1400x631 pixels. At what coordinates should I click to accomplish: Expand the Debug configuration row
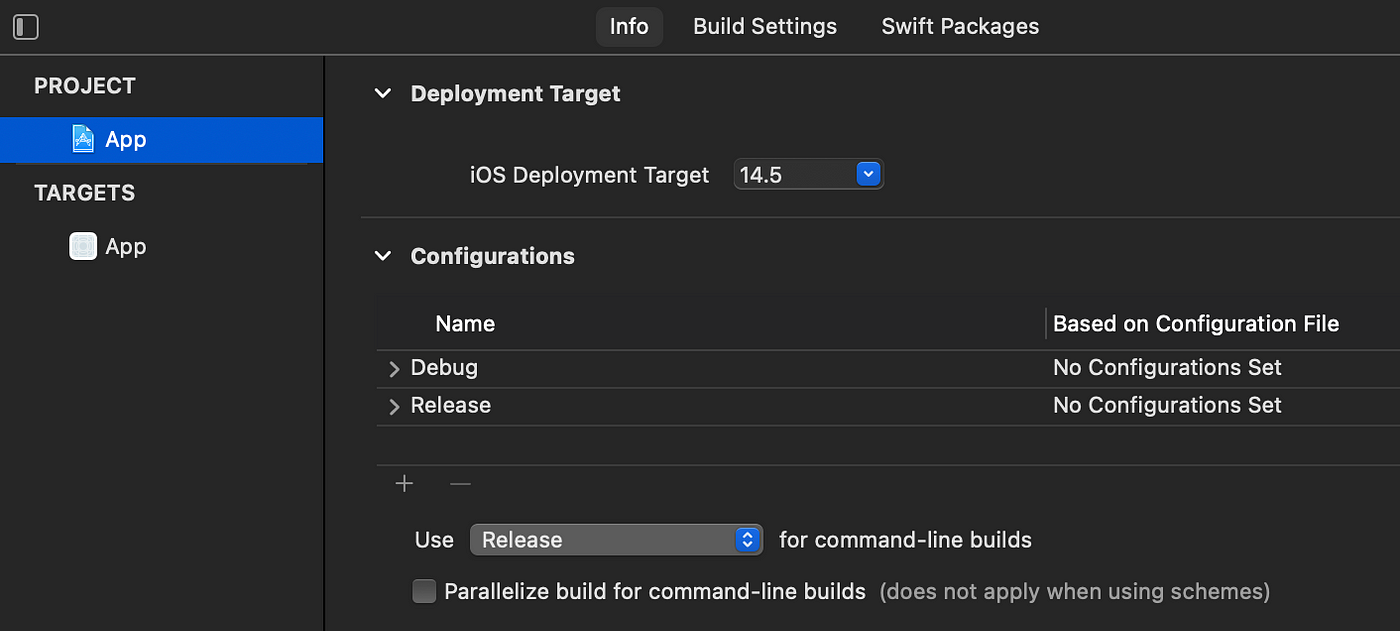[x=394, y=369]
